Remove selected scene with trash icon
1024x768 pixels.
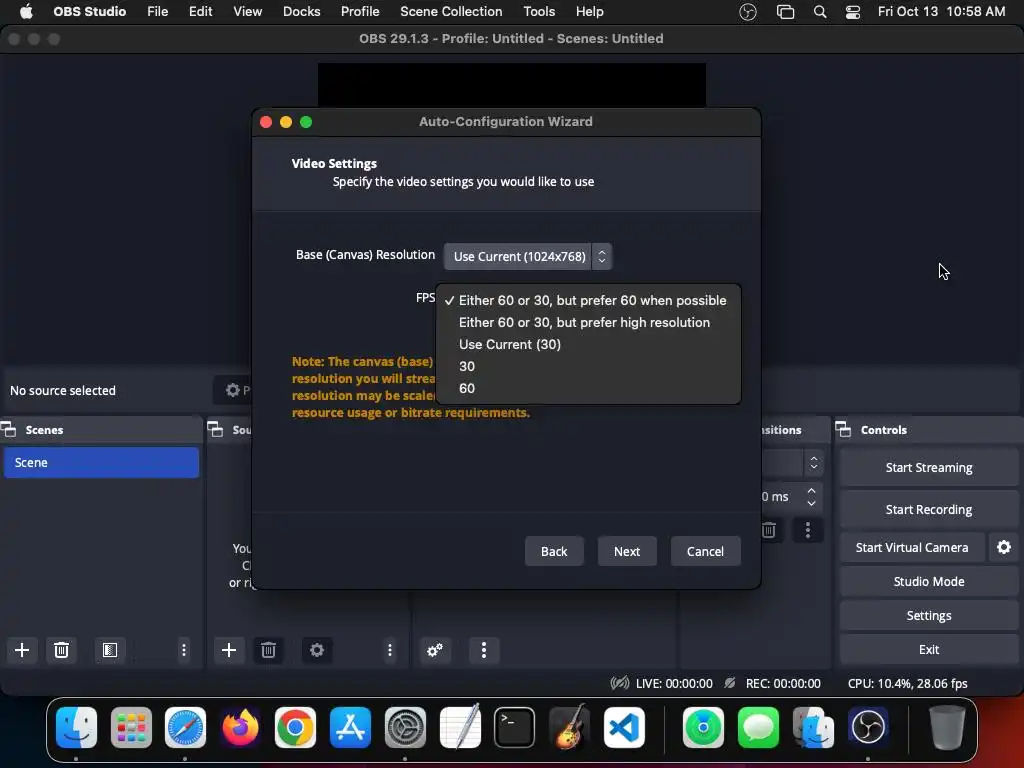tap(61, 650)
